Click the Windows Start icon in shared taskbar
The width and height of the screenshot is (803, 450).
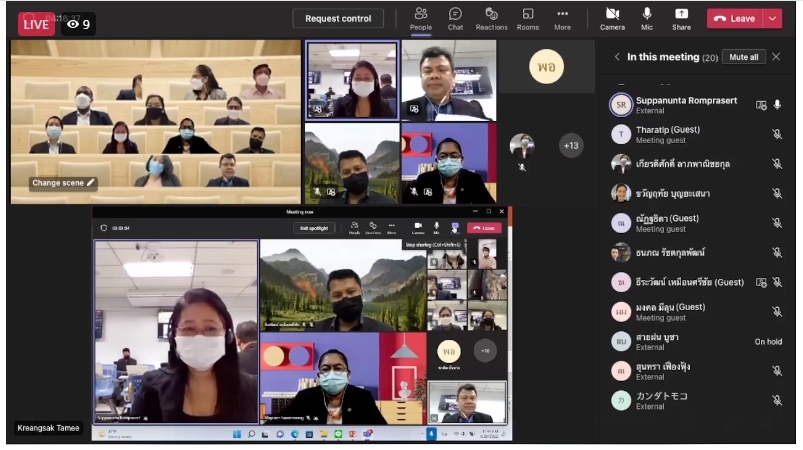(236, 434)
